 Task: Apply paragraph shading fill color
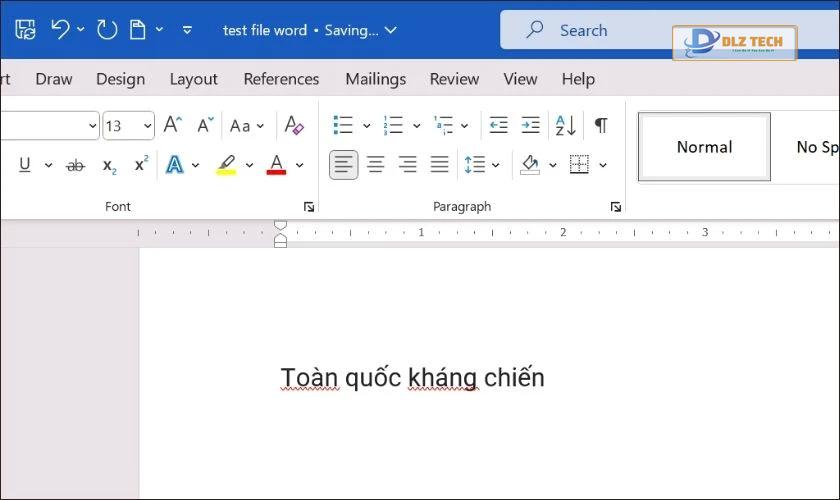(530, 165)
